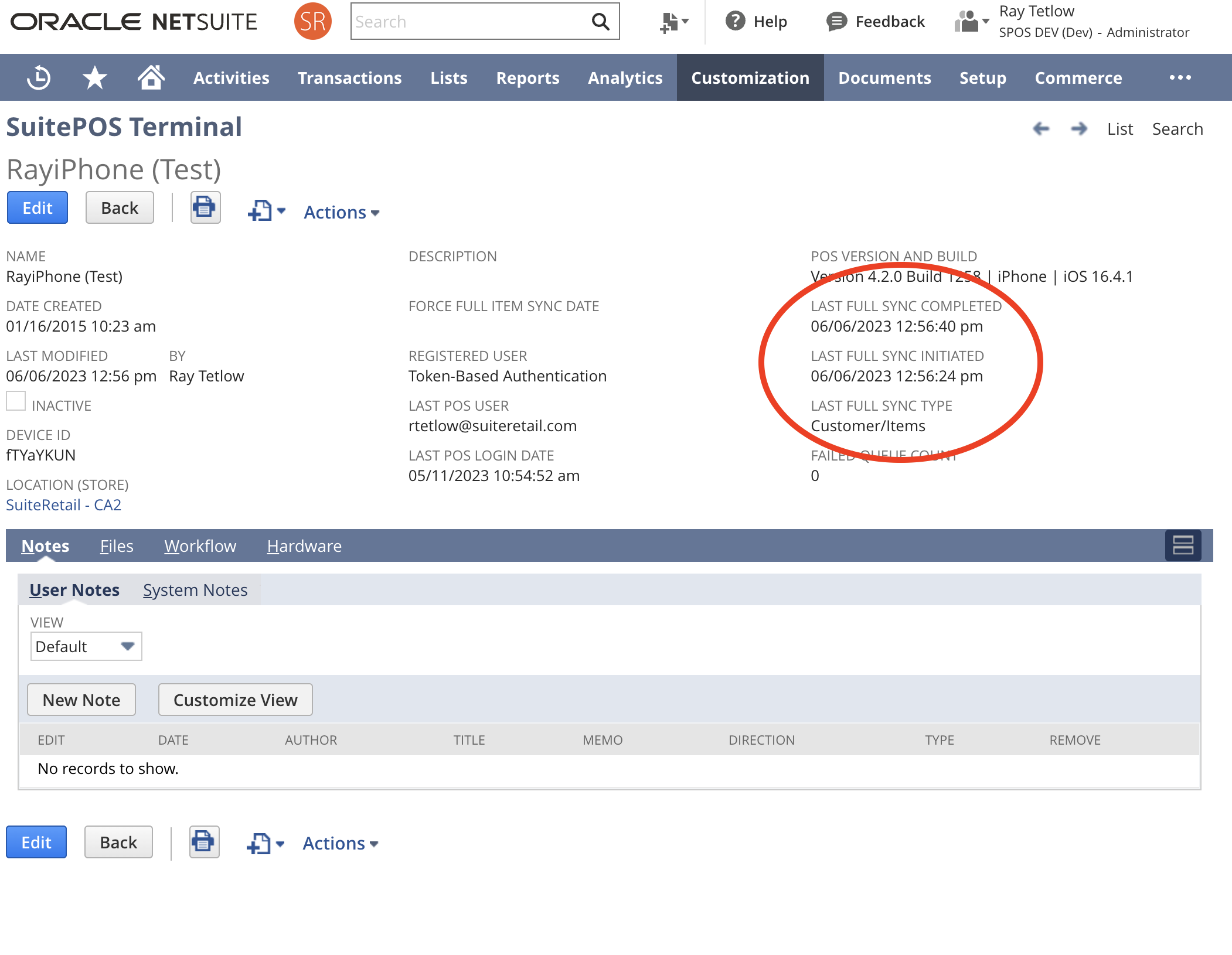Open the role switcher people icon

pos(971,22)
